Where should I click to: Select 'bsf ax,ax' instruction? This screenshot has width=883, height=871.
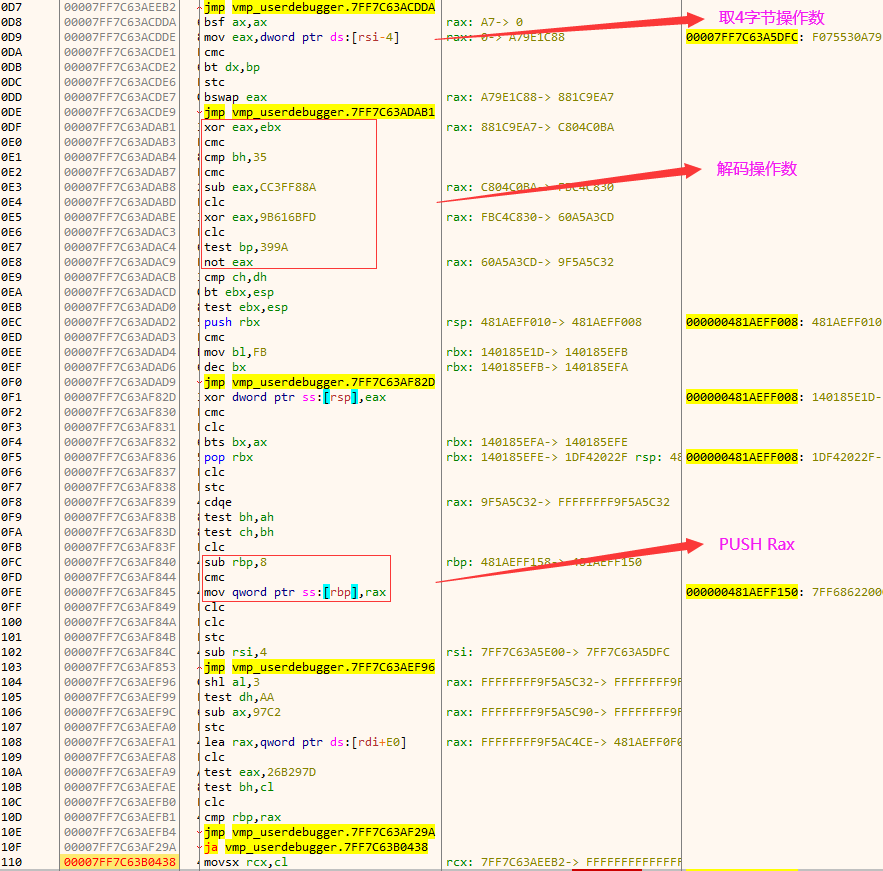(235, 23)
